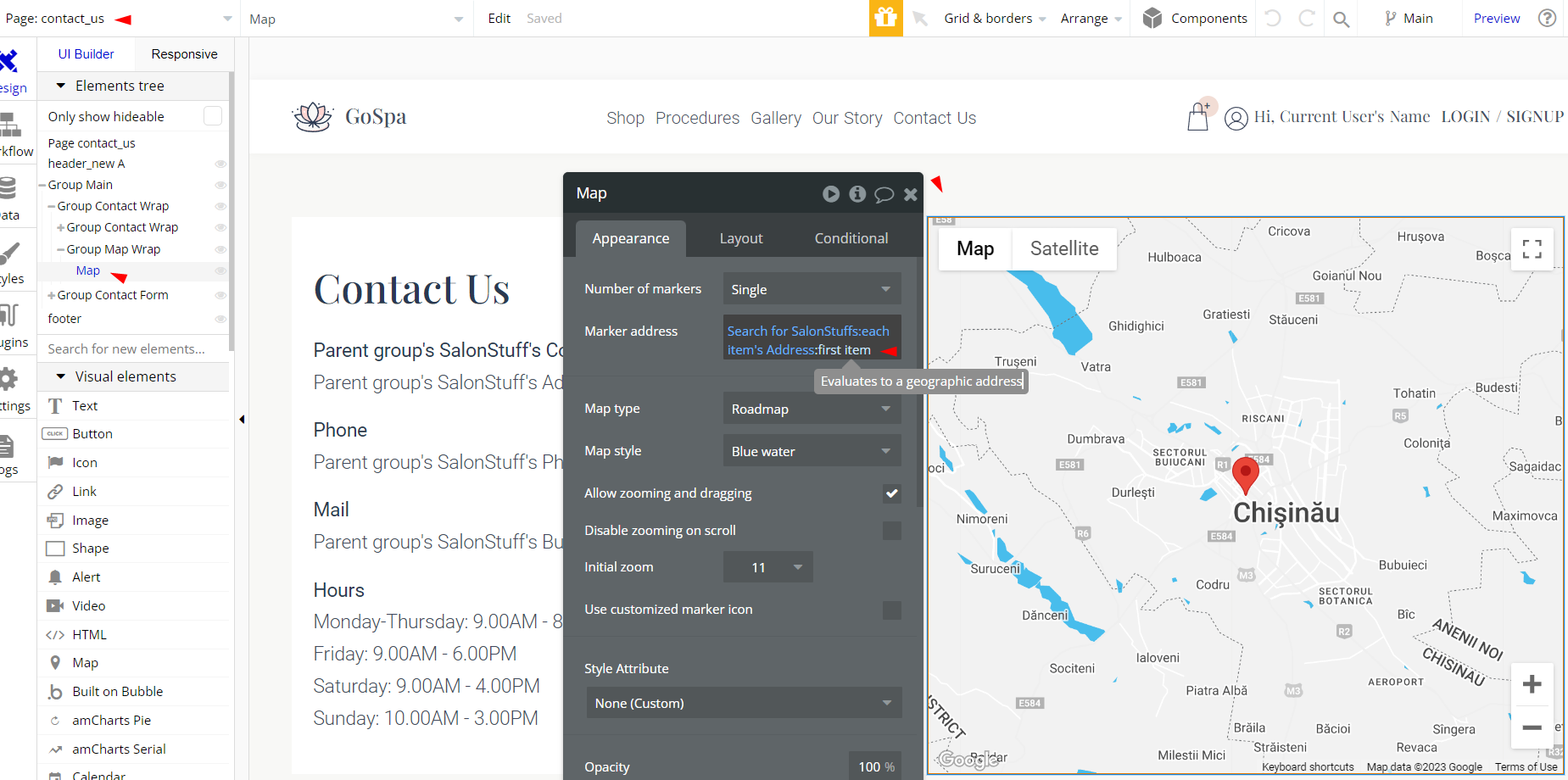Open Style Attribute None (Custom) dropdown

(744, 703)
